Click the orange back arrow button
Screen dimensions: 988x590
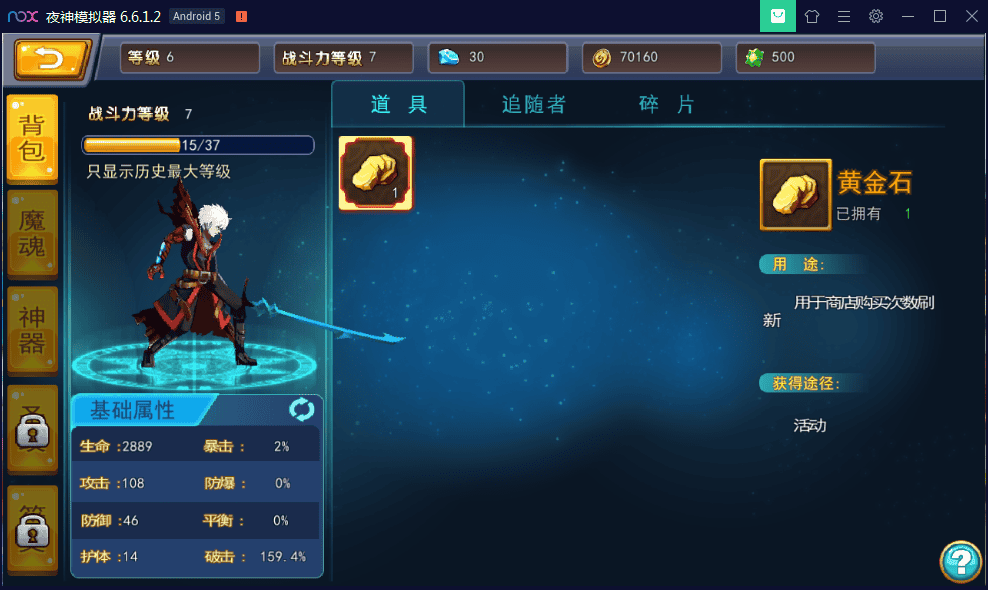52,59
